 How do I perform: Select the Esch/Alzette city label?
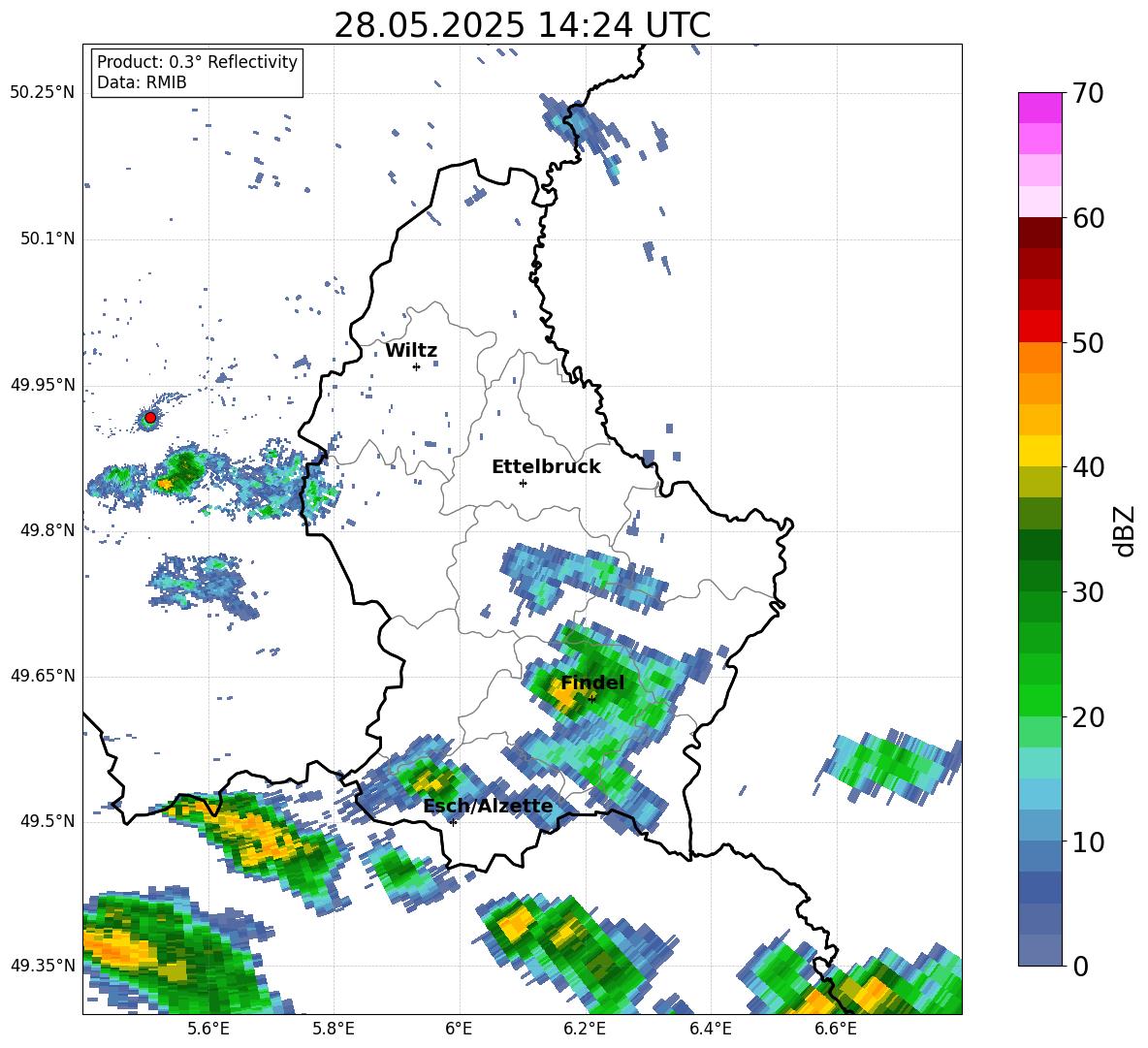click(x=489, y=807)
